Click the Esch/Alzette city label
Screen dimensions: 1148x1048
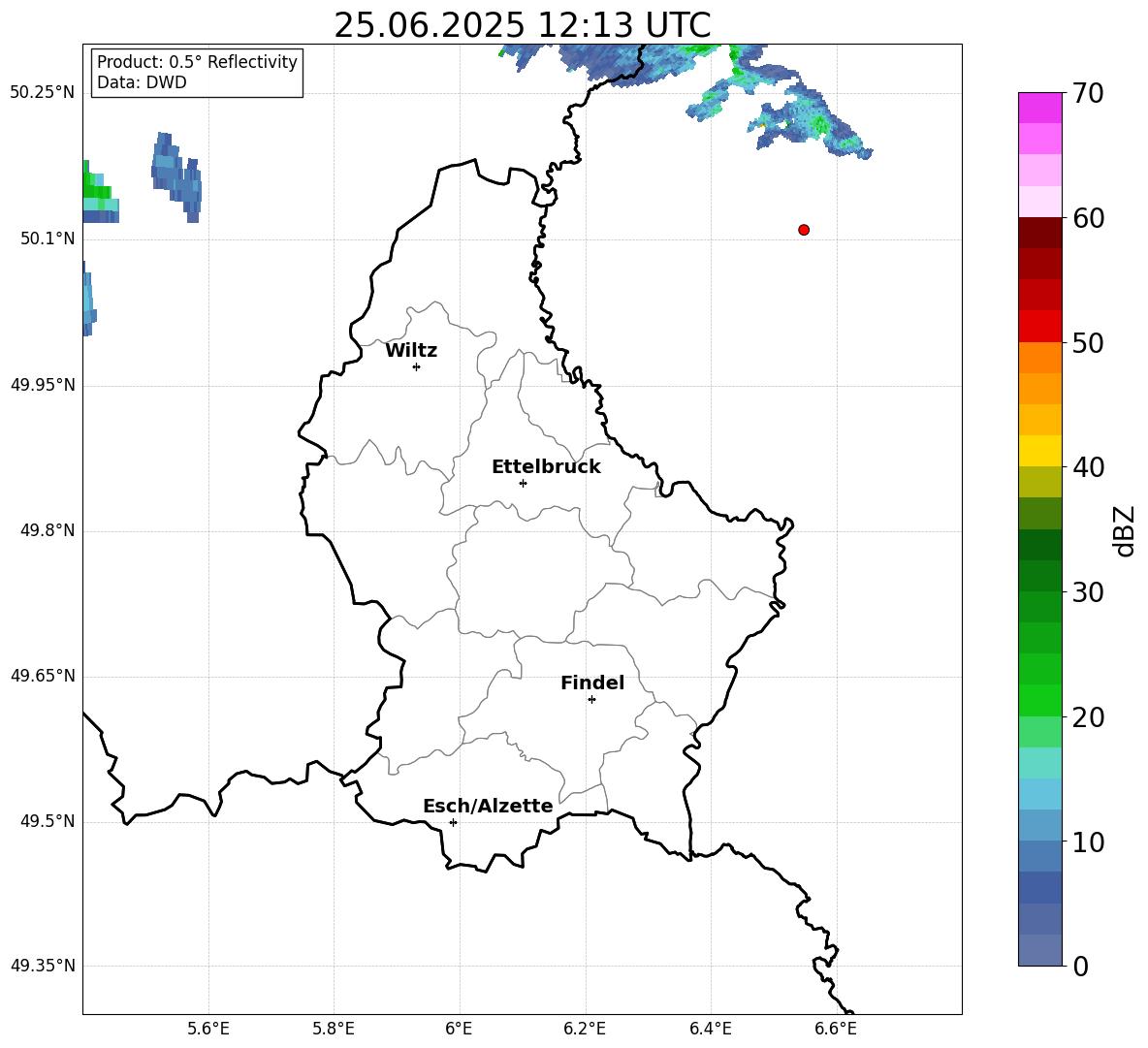click(x=489, y=806)
